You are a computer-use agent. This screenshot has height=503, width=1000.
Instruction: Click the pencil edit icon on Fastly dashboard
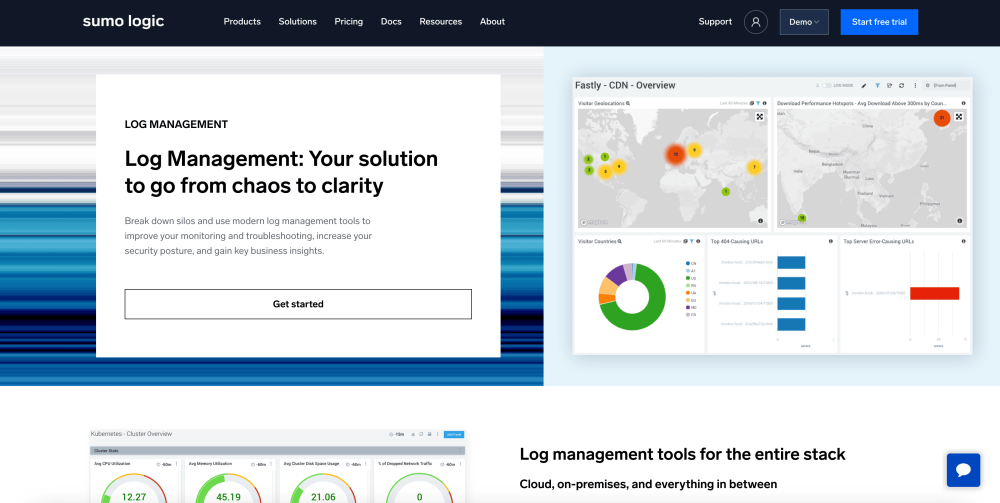pos(864,86)
